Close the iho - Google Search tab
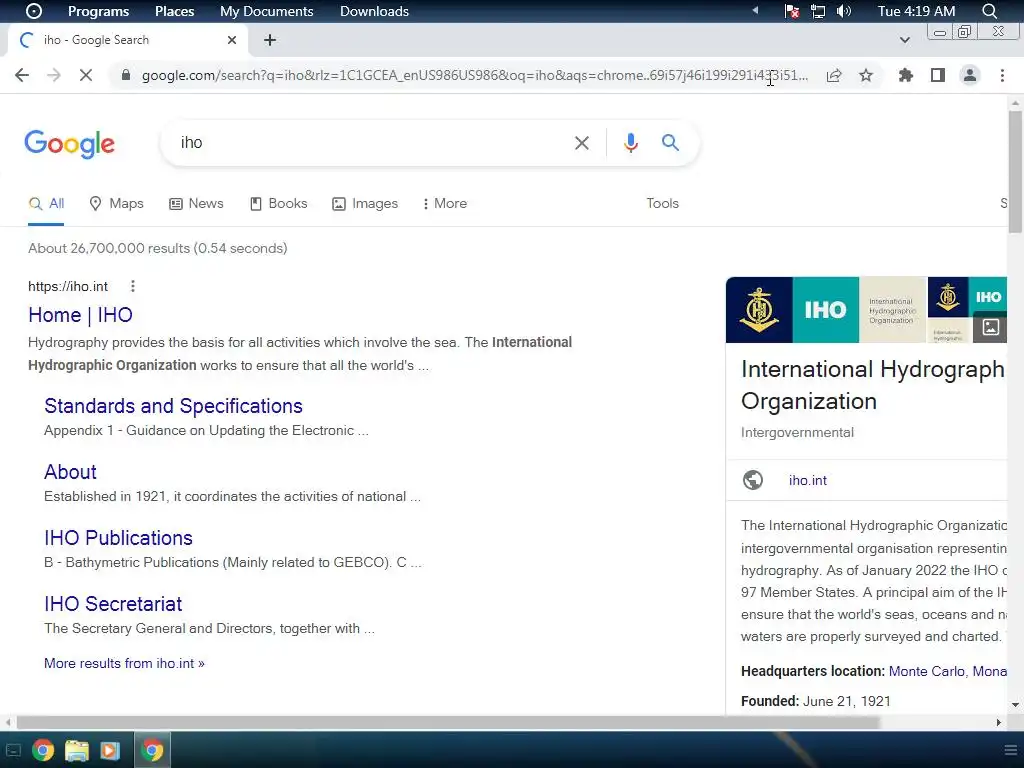This screenshot has width=1024, height=768. pos(232,40)
